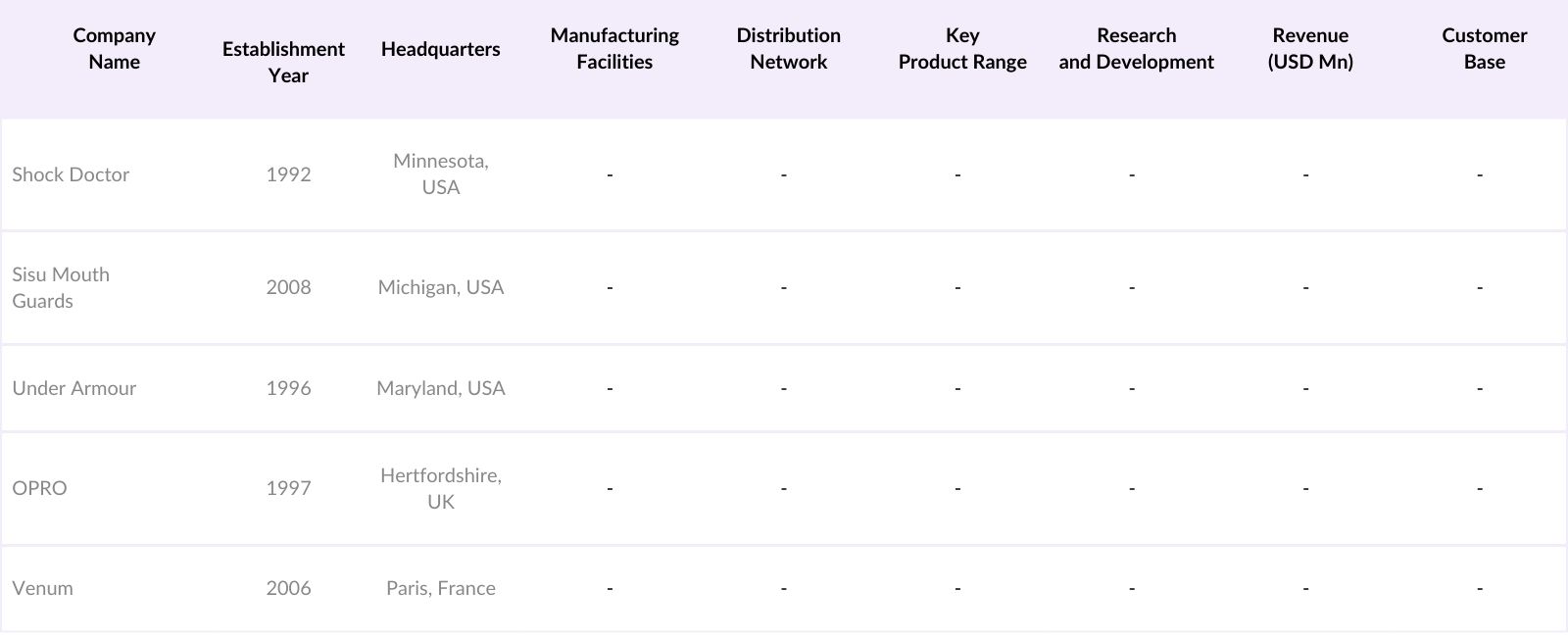Click the Michigan, USA headquarters cell
Viewport: 1568px width, 640px height.
tap(441, 287)
